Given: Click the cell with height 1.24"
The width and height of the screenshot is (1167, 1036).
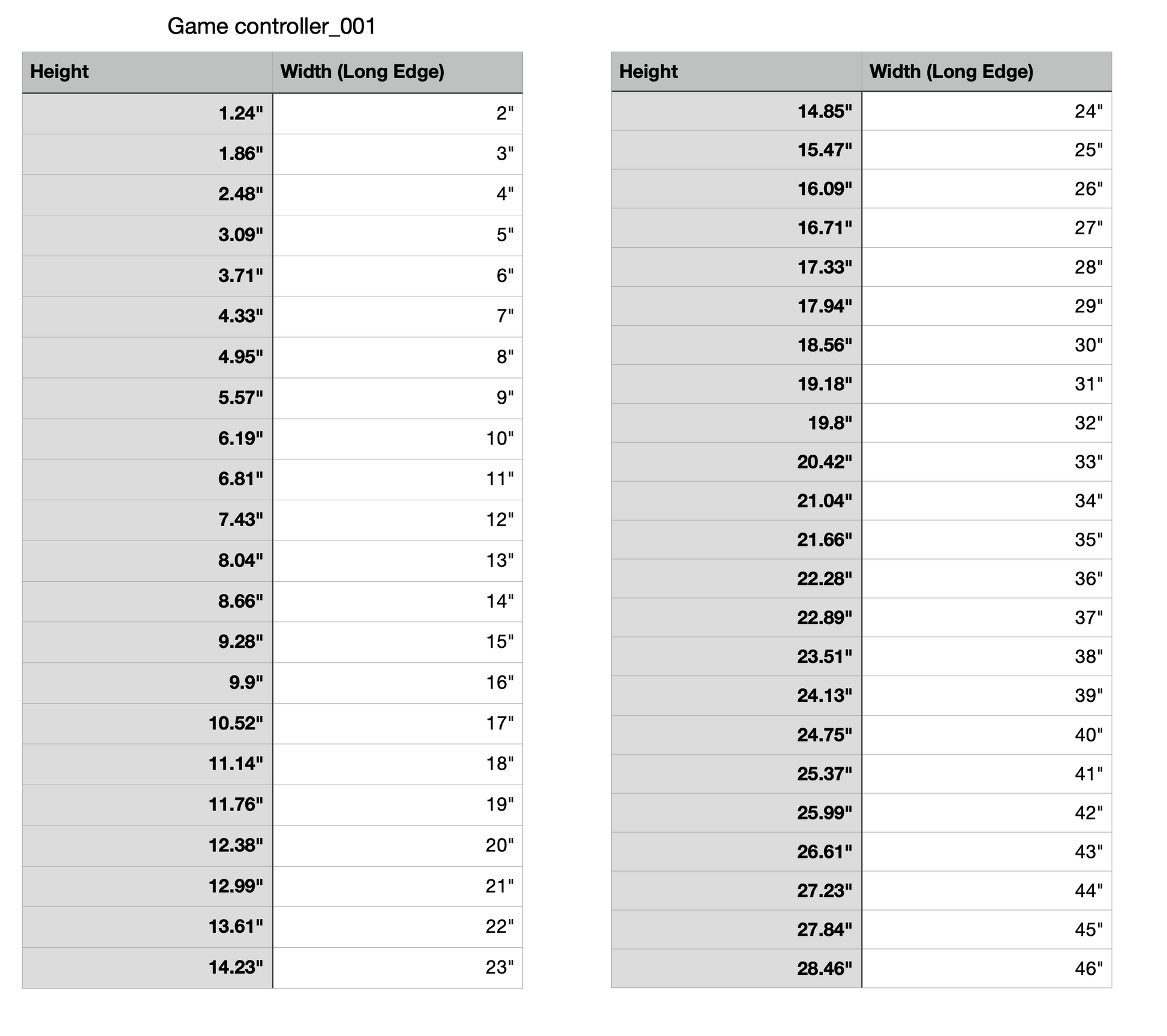Looking at the screenshot, I should (147, 113).
